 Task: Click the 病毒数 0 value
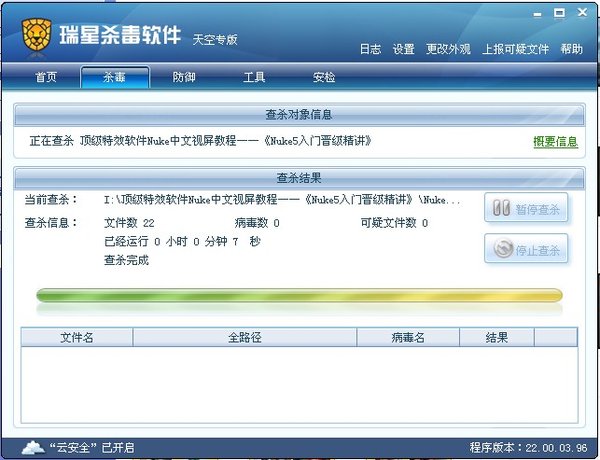(257, 223)
